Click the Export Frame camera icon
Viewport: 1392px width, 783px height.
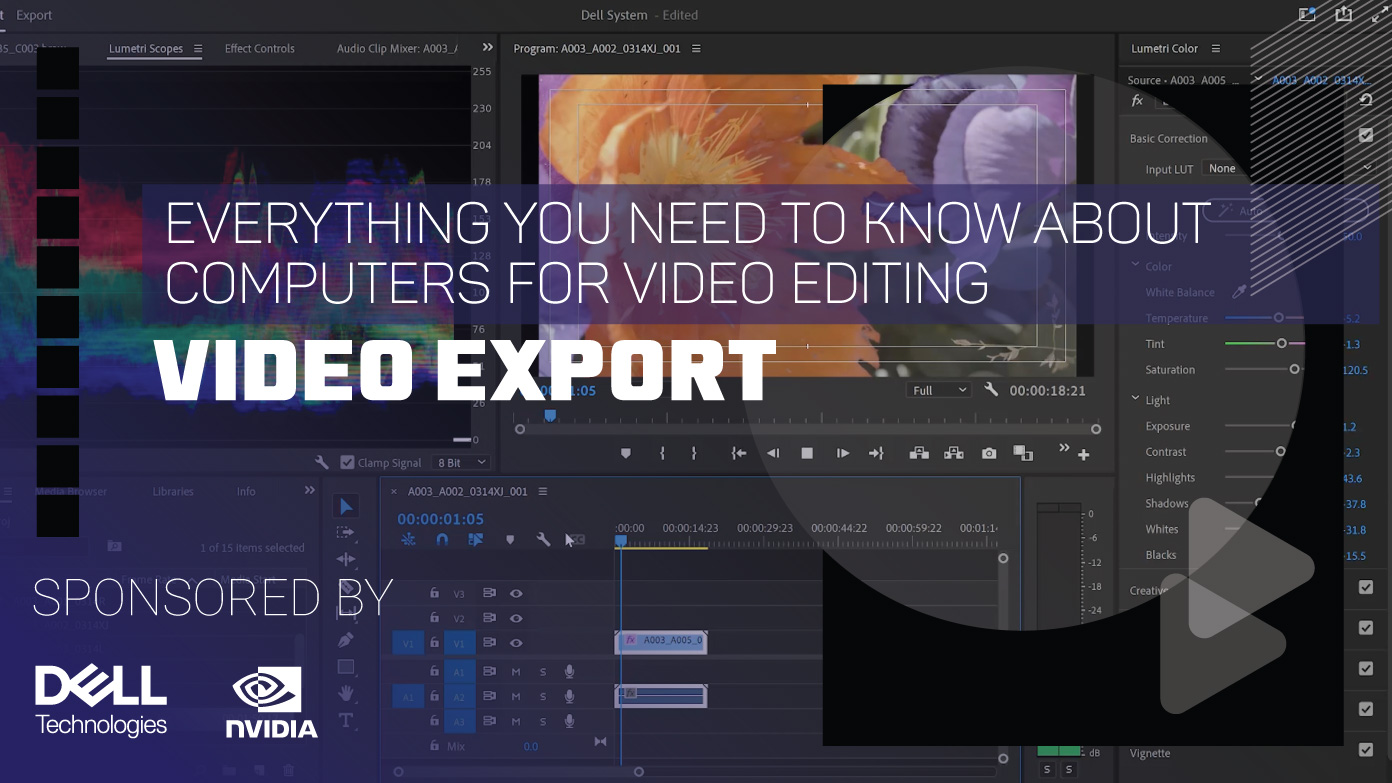point(989,453)
